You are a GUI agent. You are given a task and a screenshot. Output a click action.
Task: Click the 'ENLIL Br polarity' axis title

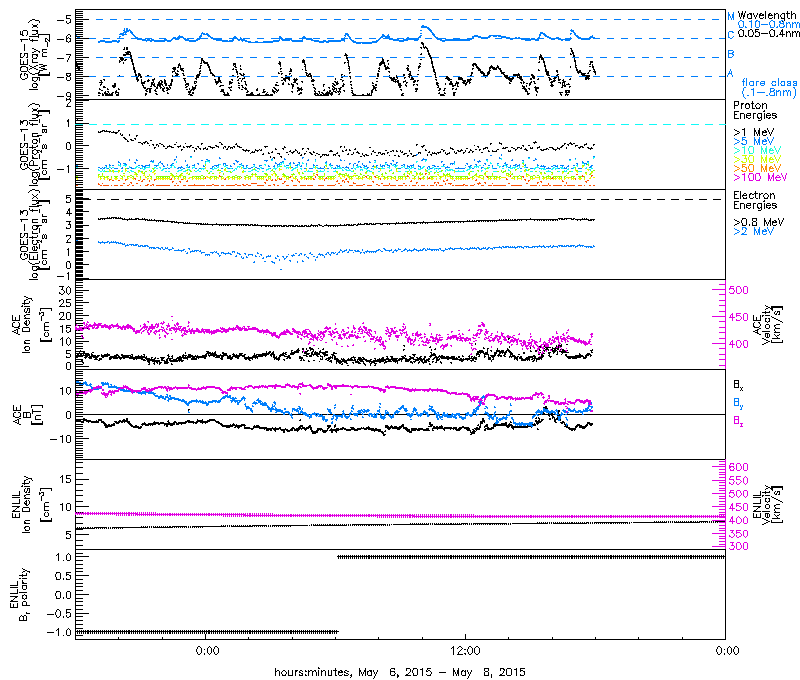coord(19,594)
